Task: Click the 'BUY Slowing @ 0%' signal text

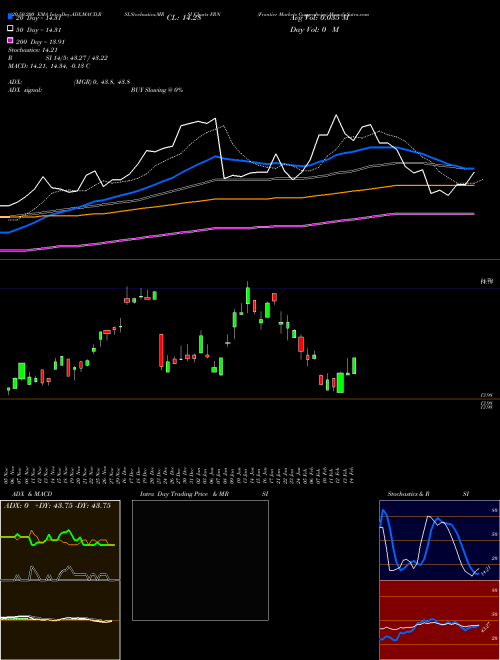Action: pos(157,90)
